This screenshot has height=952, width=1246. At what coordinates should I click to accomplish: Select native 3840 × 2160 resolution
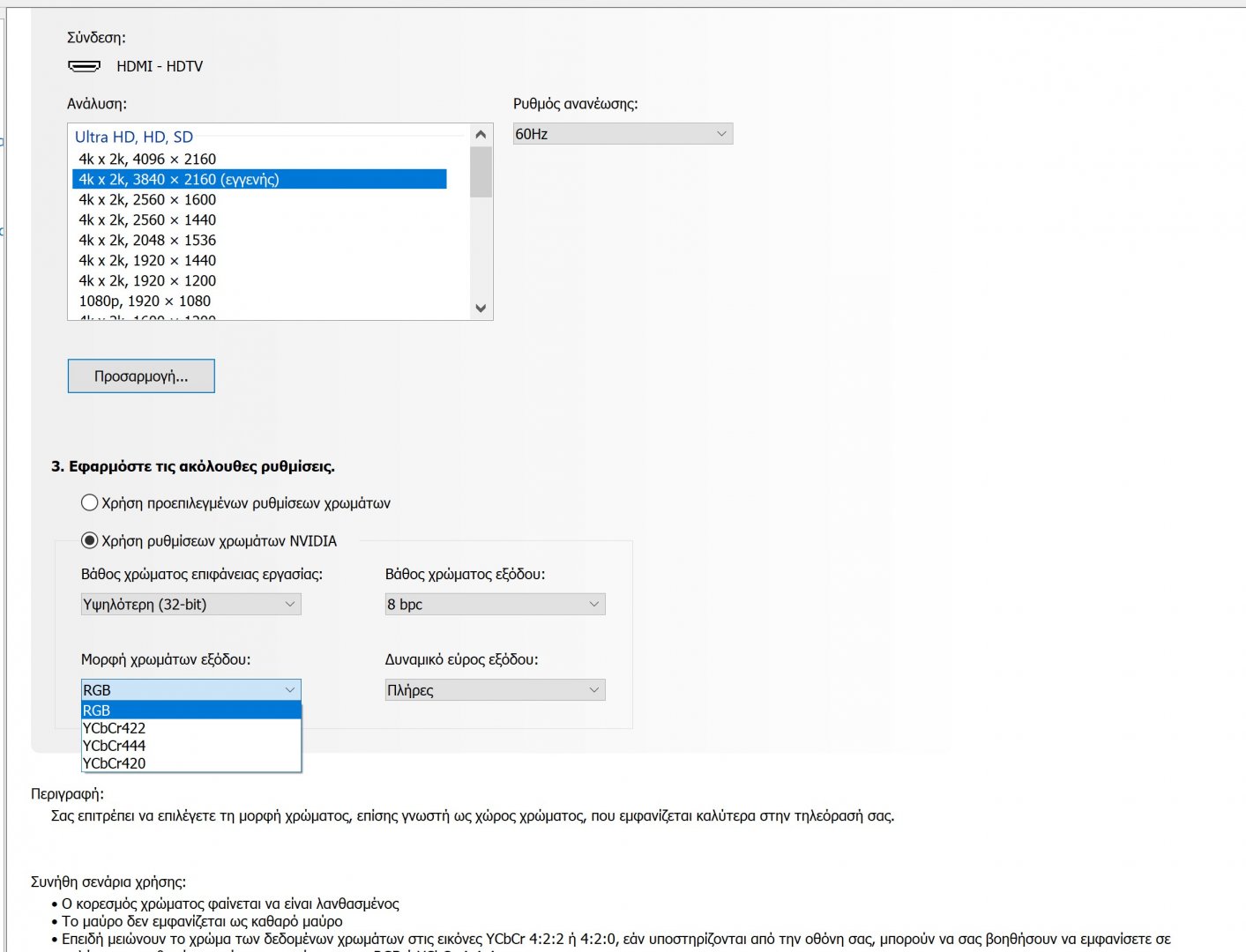point(179,180)
